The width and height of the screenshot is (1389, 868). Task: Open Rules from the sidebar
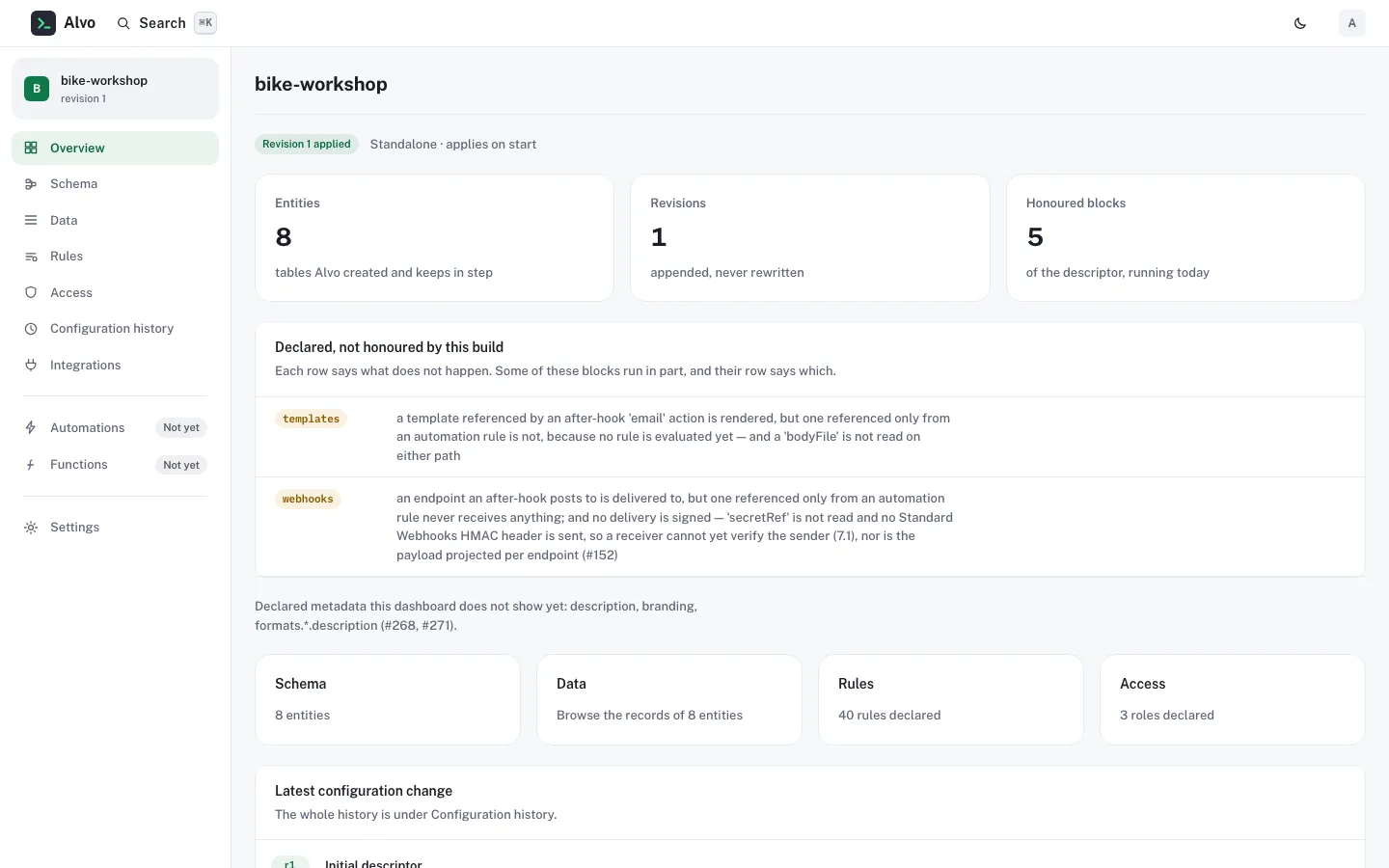click(x=115, y=257)
